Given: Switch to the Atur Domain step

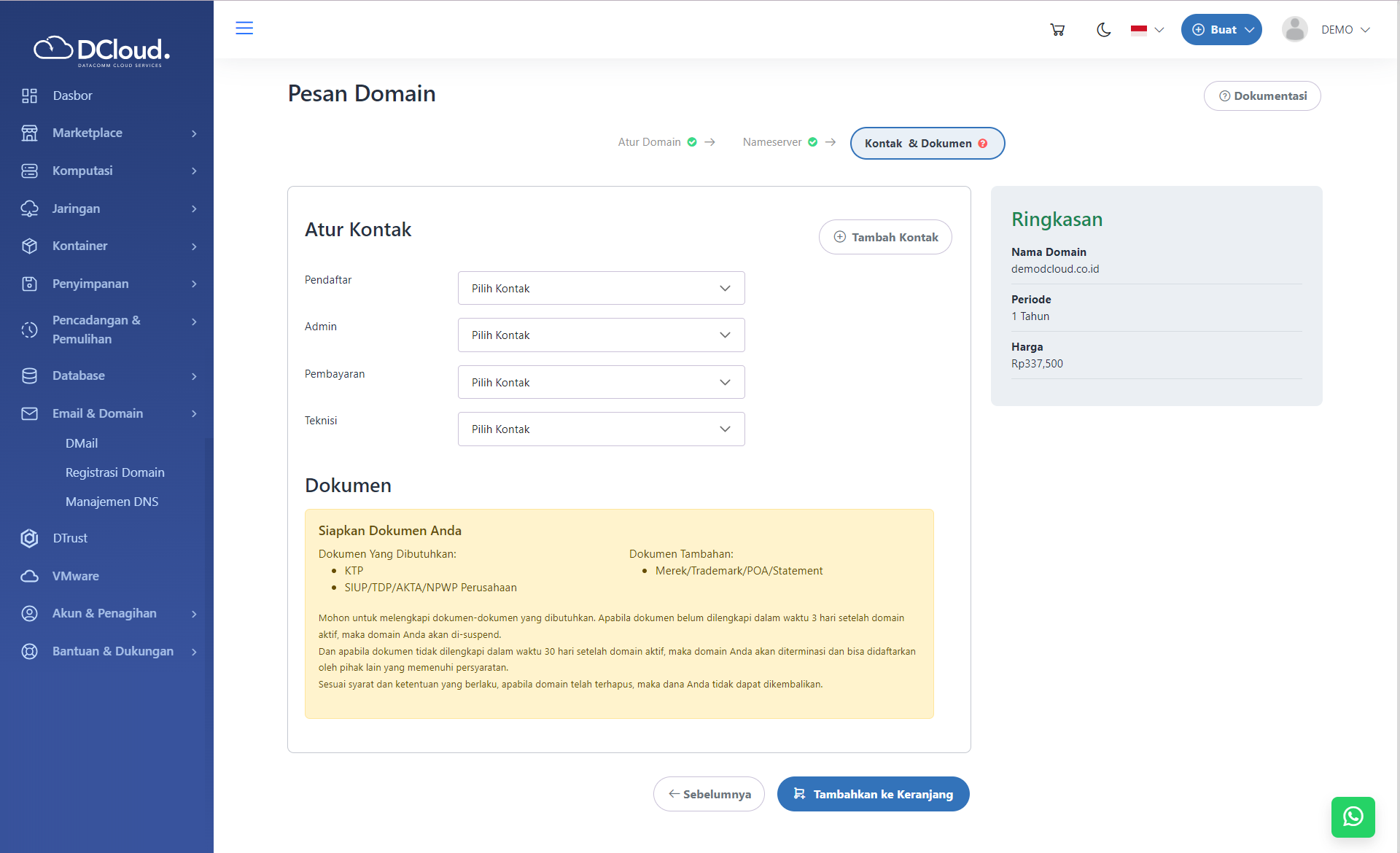Looking at the screenshot, I should (x=648, y=141).
